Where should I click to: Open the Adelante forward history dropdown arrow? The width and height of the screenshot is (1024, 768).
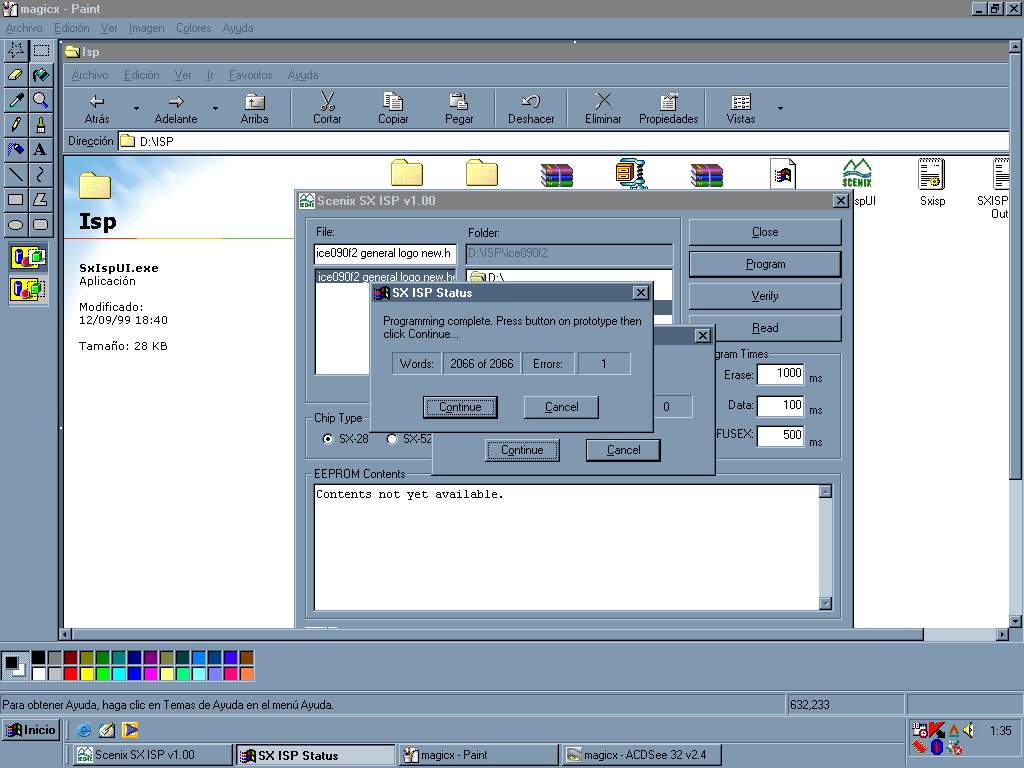(x=215, y=108)
